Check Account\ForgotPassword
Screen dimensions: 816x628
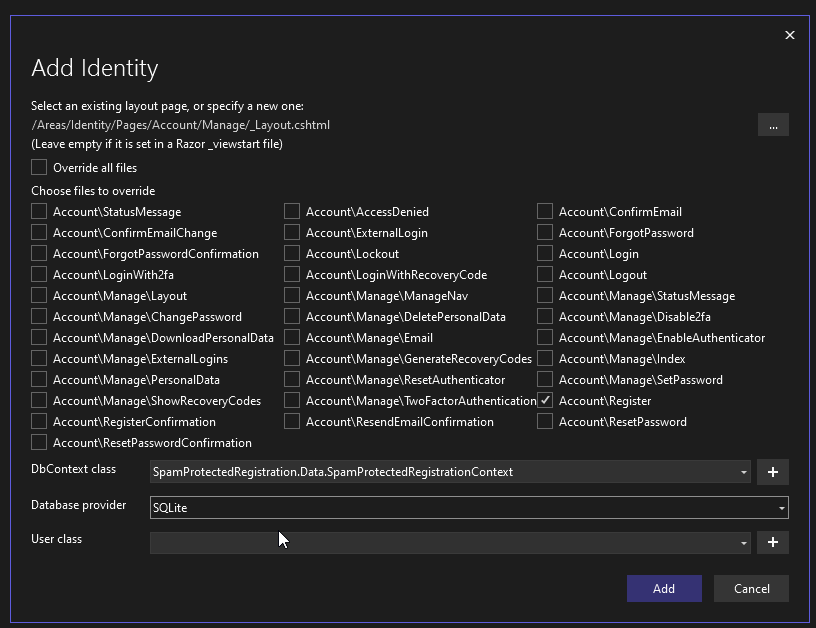[545, 232]
